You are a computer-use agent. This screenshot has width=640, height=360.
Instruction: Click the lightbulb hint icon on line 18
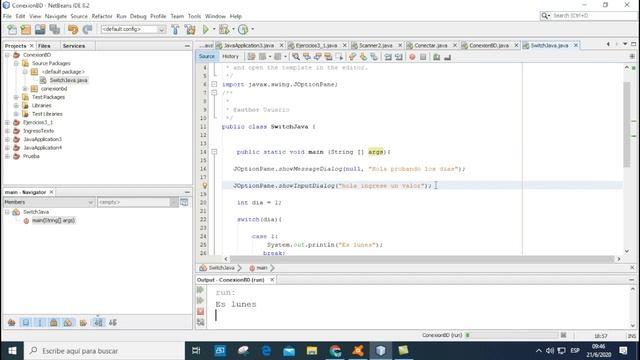(205, 186)
